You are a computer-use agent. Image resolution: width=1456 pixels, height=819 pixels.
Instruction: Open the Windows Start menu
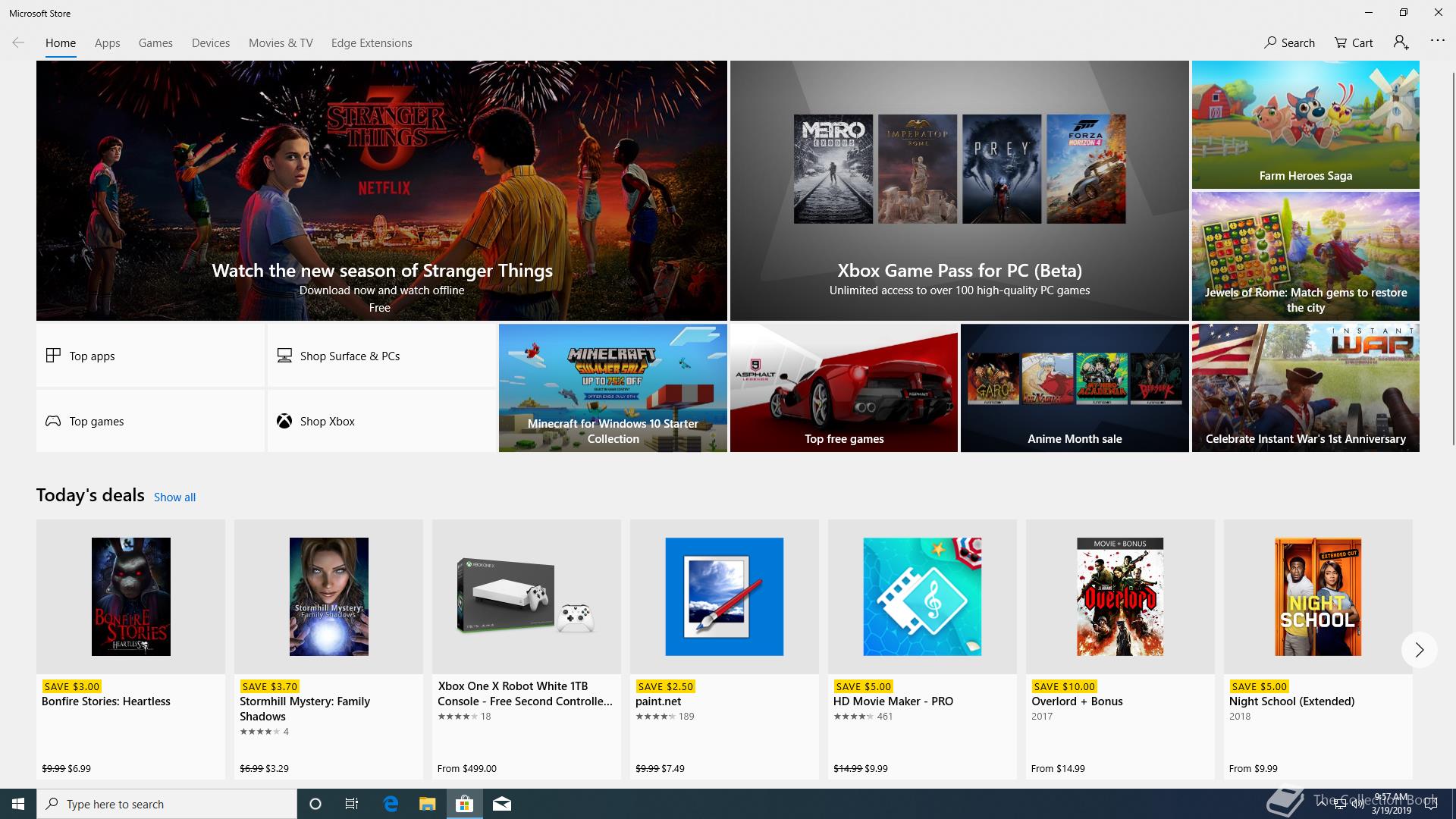[x=18, y=804]
